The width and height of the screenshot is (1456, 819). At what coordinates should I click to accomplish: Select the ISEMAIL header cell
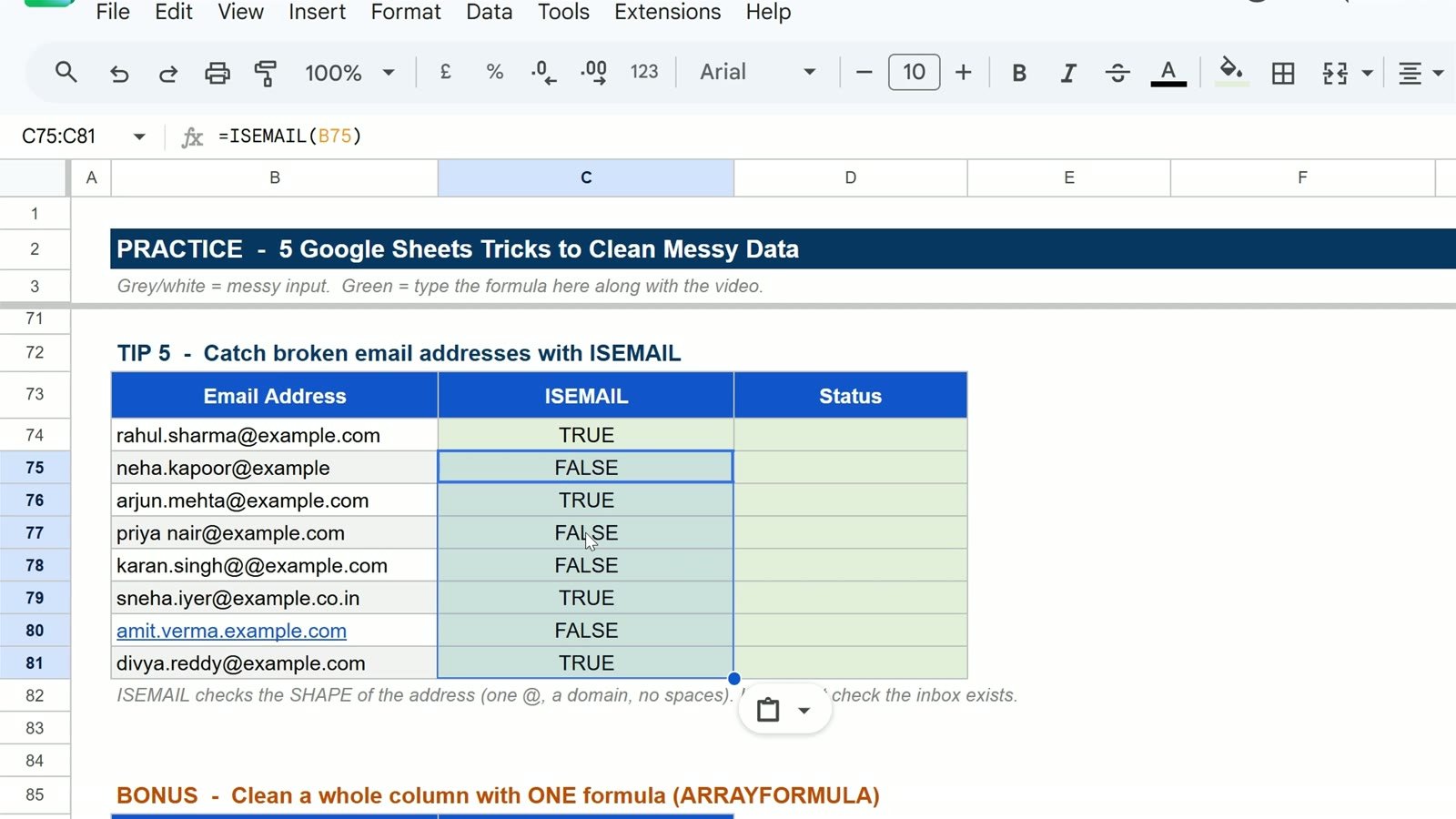pyautogui.click(x=586, y=396)
